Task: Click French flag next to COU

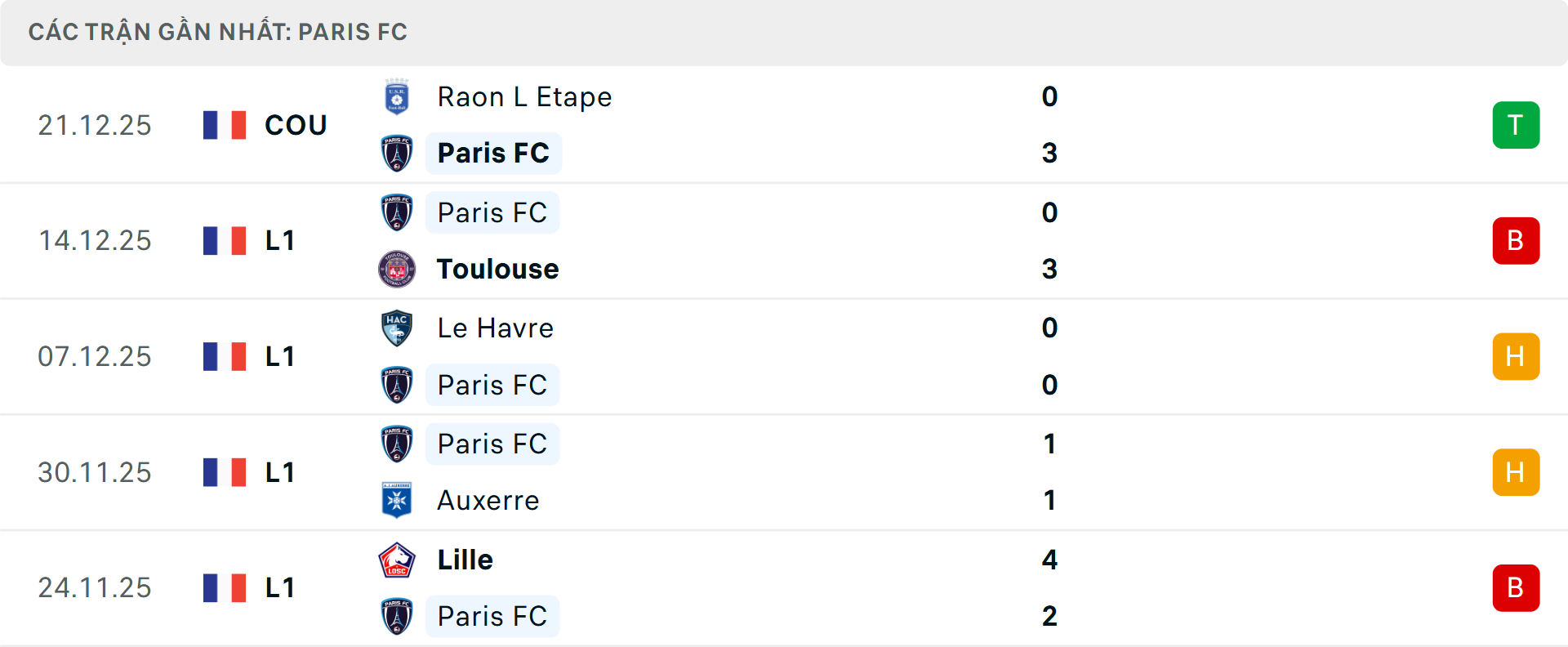Action: pyautogui.click(x=225, y=125)
